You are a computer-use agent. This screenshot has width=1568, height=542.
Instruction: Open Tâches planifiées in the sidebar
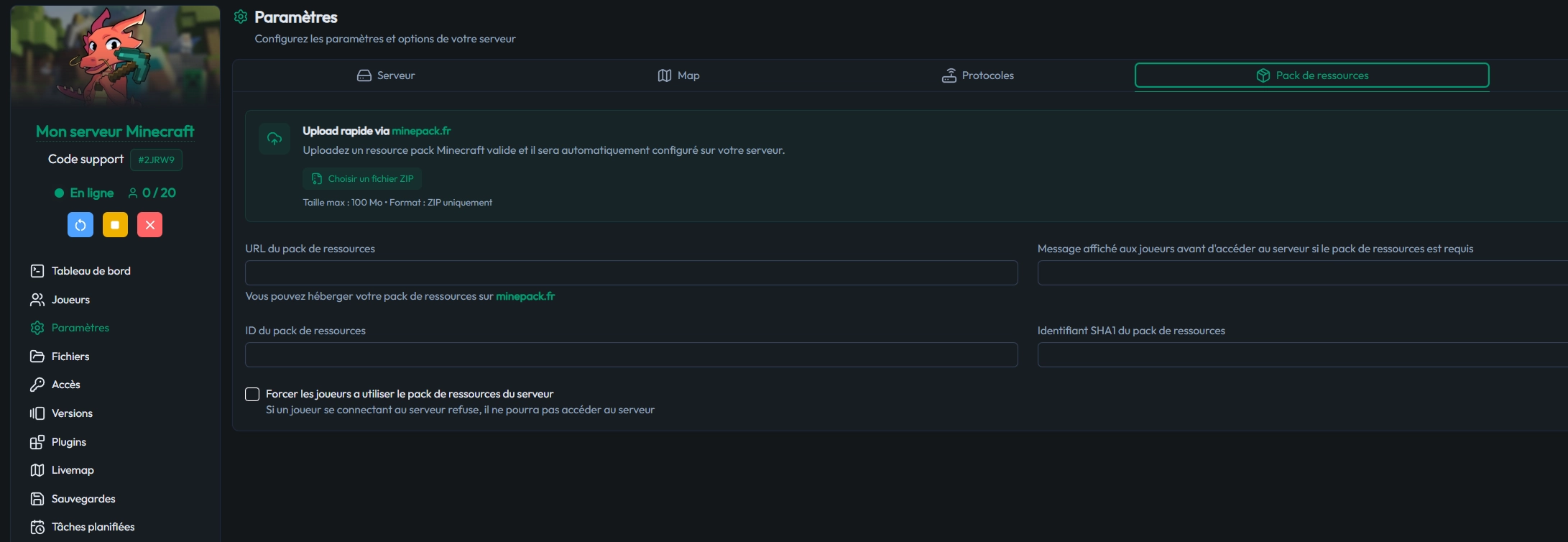click(93, 527)
